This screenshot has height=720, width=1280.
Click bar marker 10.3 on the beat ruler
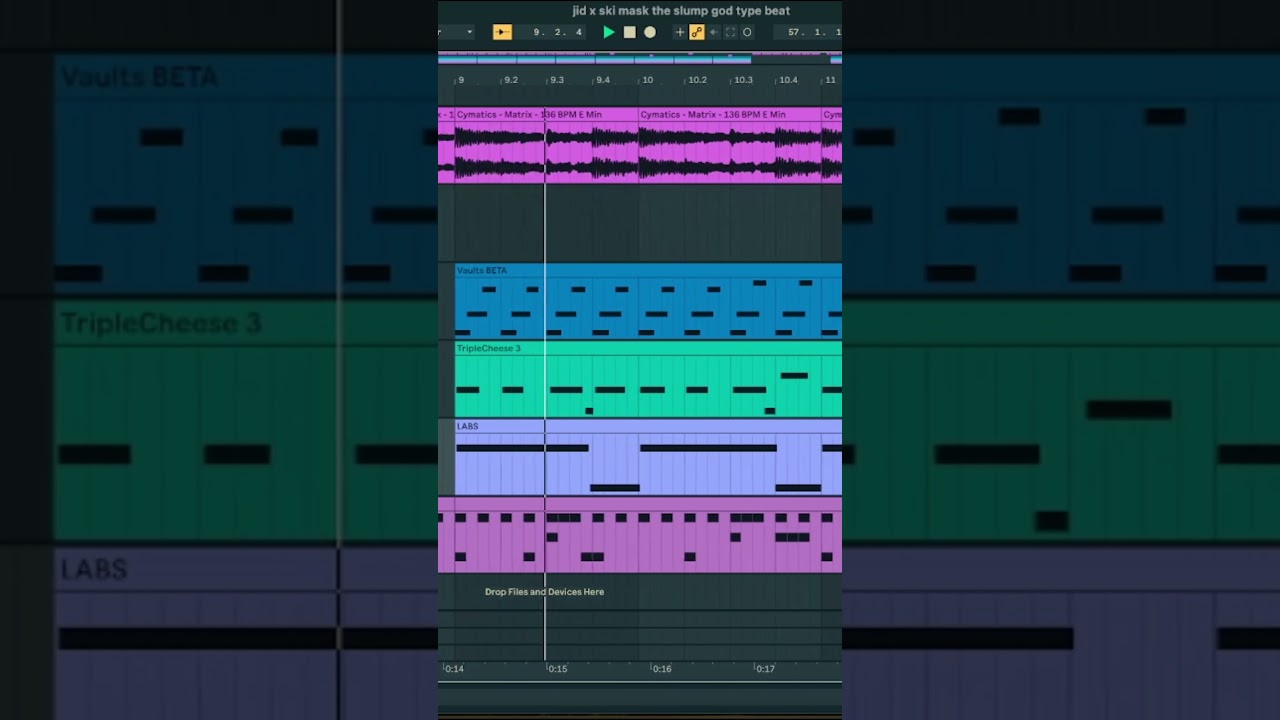point(742,80)
